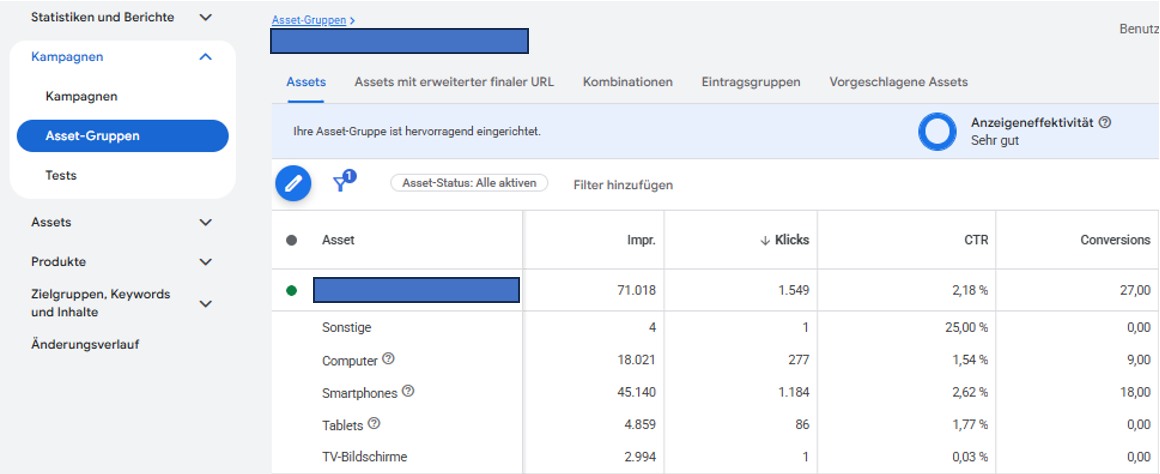Click the Sonstige row label
Image resolution: width=1160 pixels, height=474 pixels.
pyautogui.click(x=346, y=327)
